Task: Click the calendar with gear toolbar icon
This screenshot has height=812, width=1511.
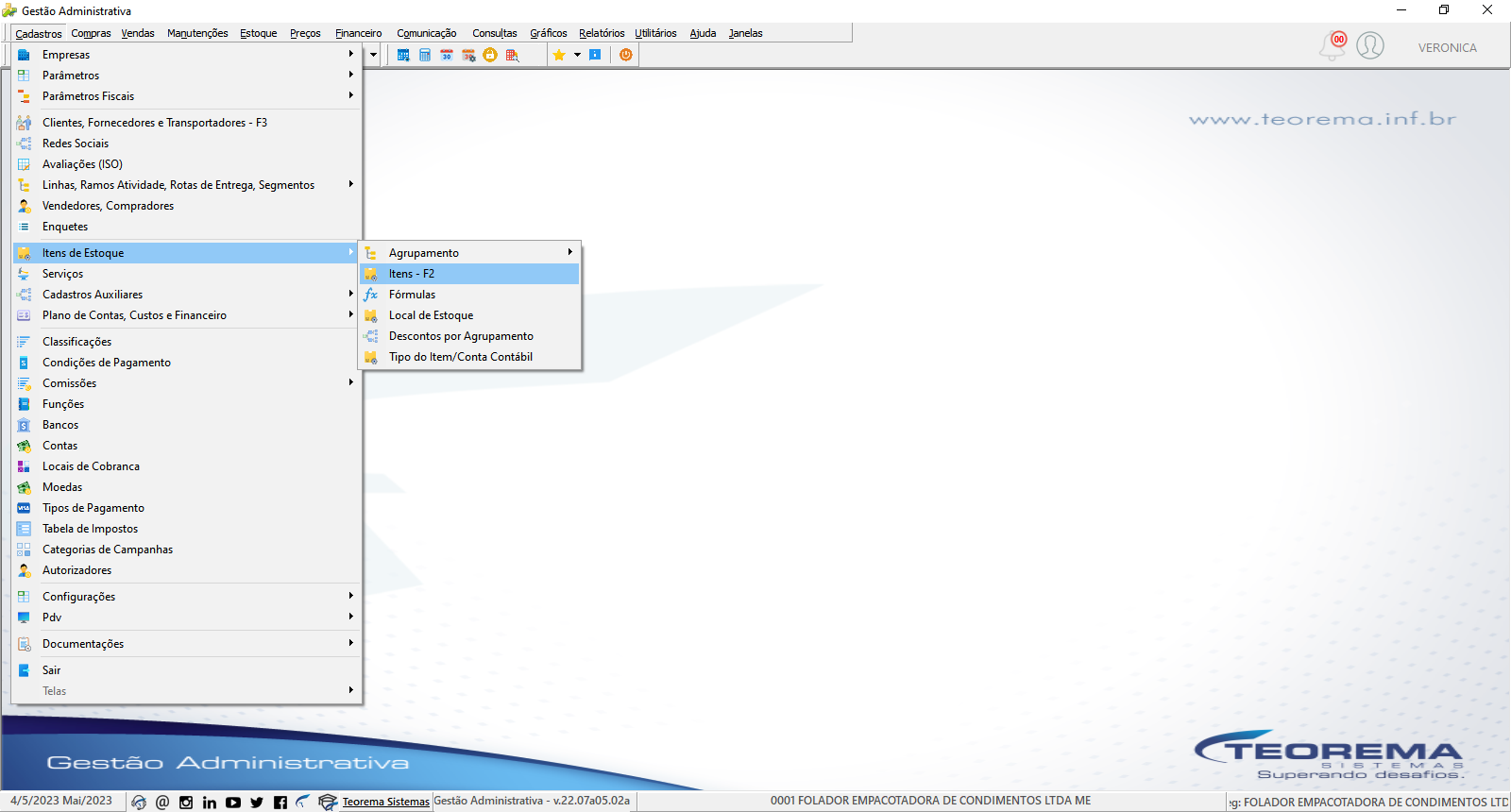Action: click(468, 55)
